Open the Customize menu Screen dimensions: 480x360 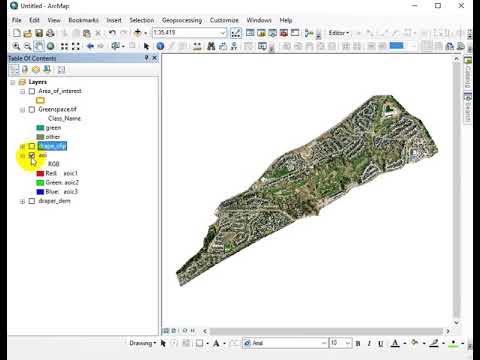[x=224, y=20]
